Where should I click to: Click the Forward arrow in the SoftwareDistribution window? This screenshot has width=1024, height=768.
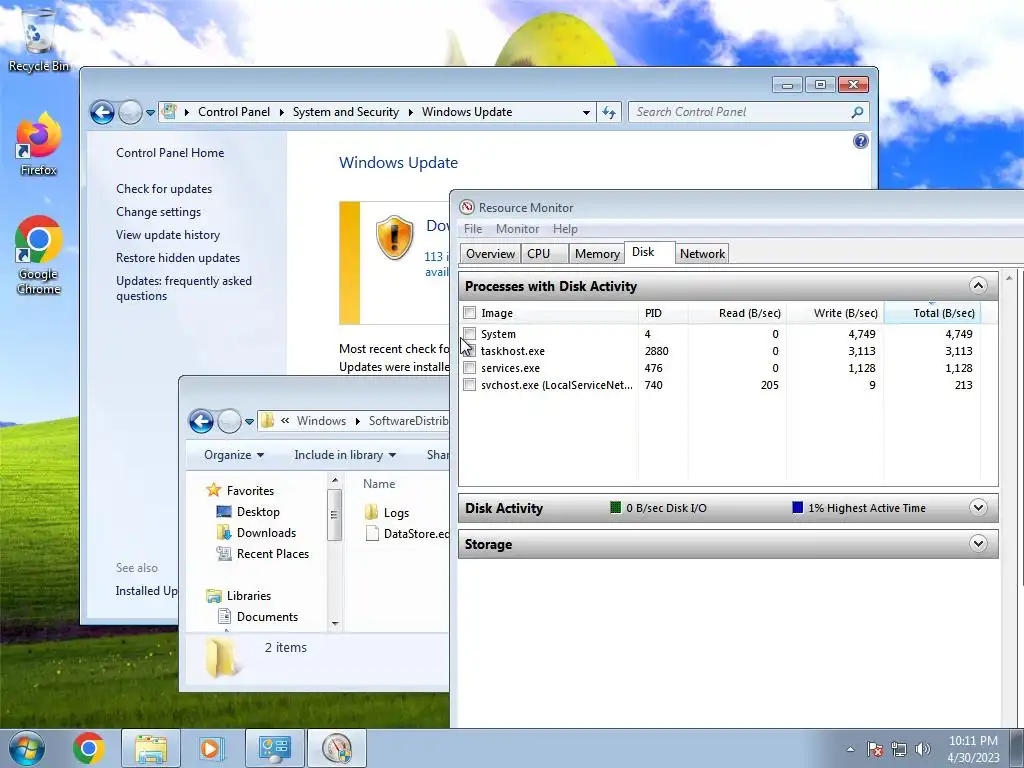pos(229,421)
